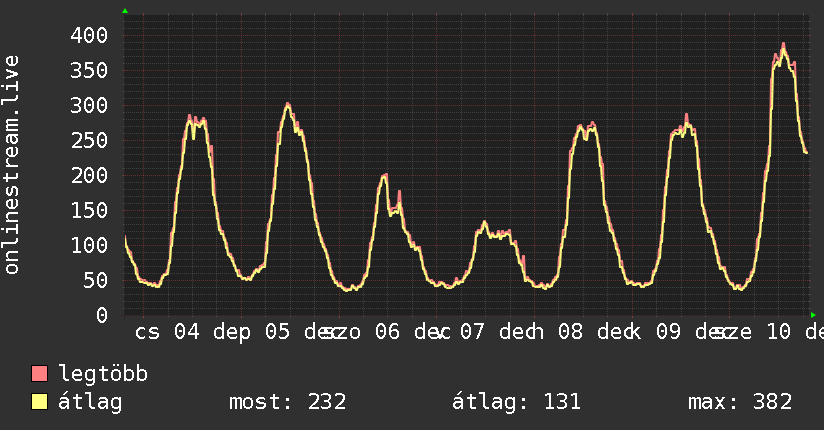This screenshot has width=824, height=430.
Task: Click the 'cs 04 dec' date label
Action: click(192, 332)
